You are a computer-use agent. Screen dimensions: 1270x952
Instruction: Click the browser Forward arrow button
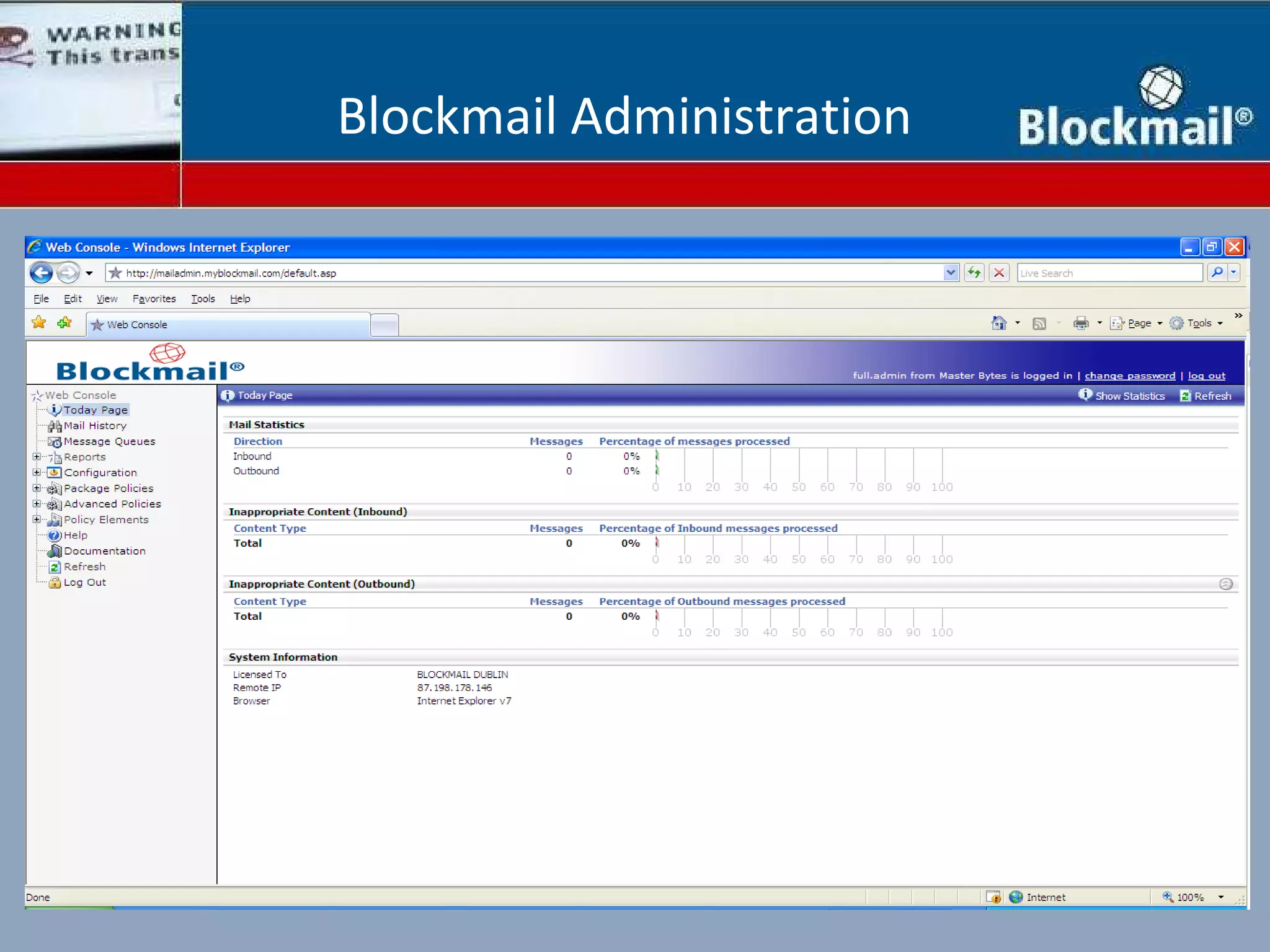tap(68, 273)
